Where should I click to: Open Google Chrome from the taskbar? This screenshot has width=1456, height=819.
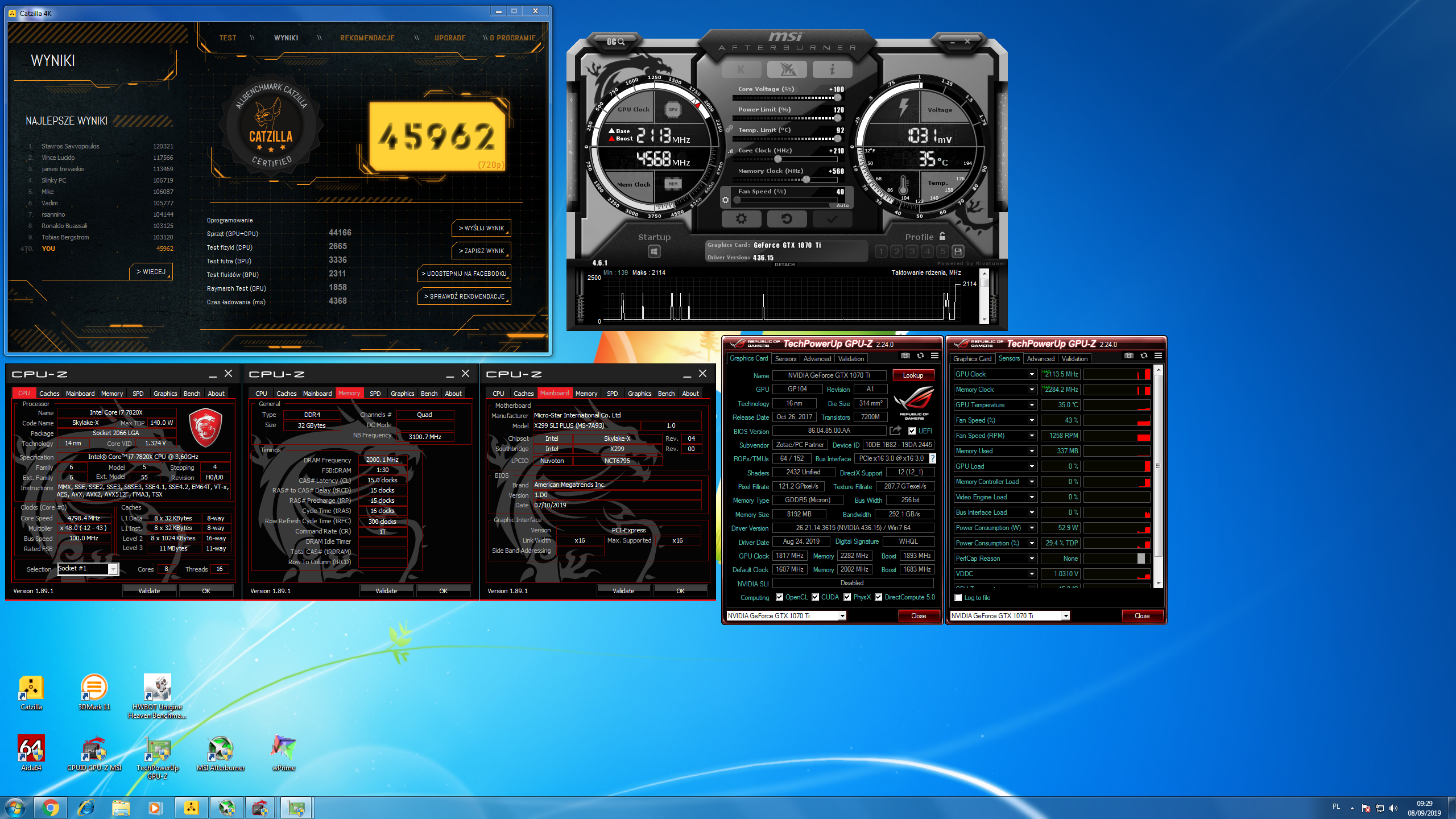pos(50,808)
